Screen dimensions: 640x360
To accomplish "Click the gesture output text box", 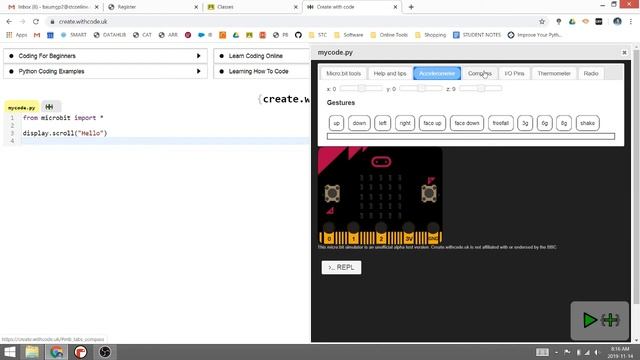I will (x=471, y=136).
